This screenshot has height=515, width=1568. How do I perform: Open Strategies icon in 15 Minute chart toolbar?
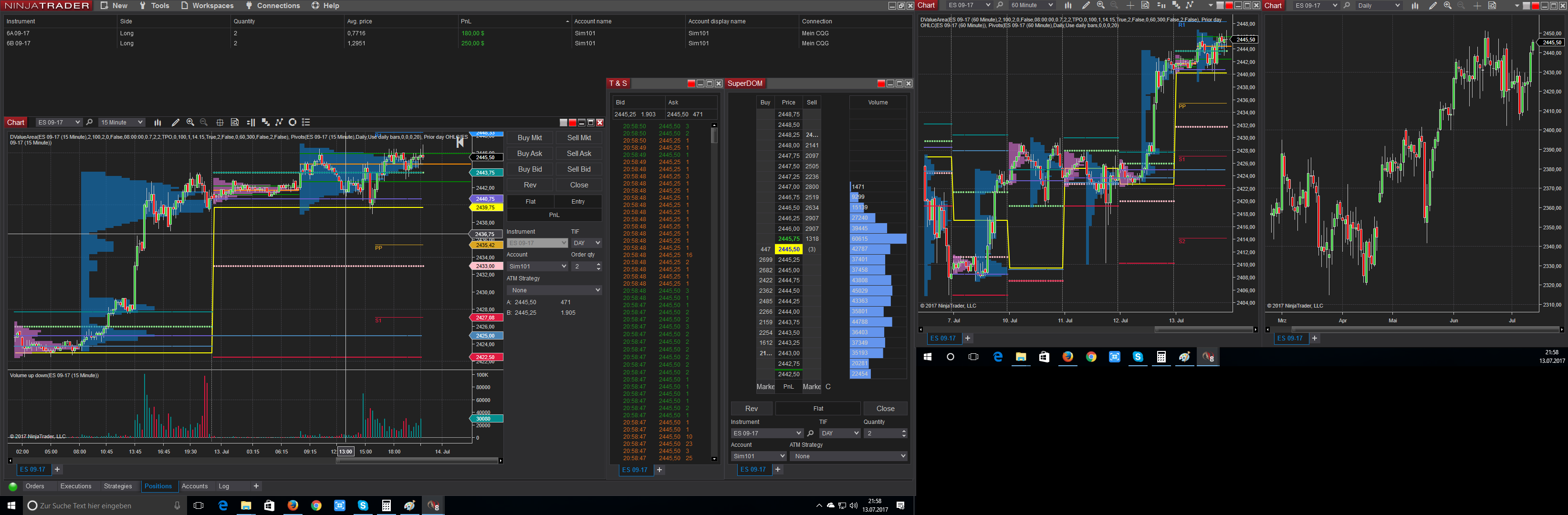click(x=279, y=122)
